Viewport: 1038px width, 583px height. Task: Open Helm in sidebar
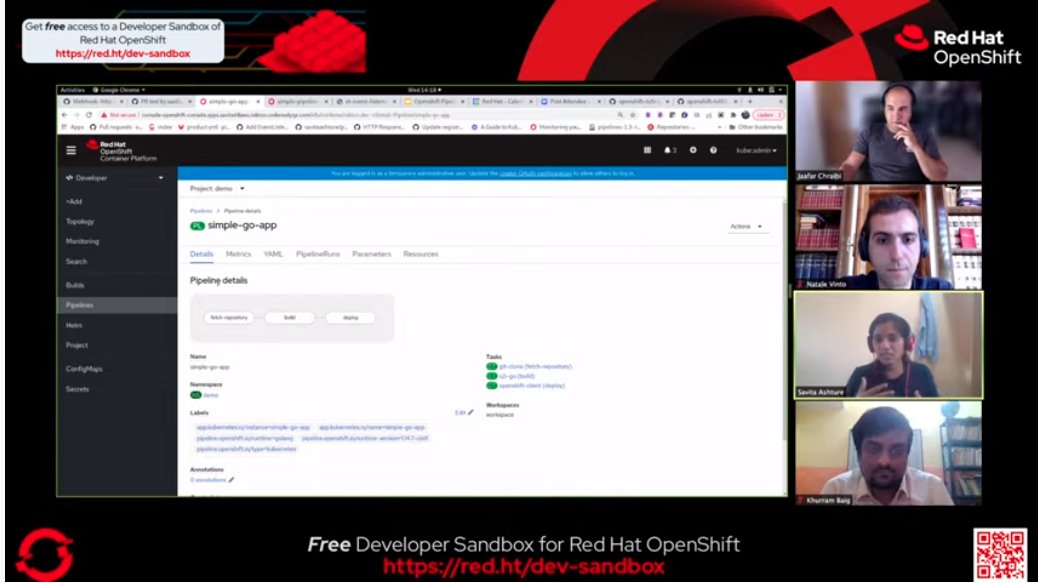tap(73, 326)
